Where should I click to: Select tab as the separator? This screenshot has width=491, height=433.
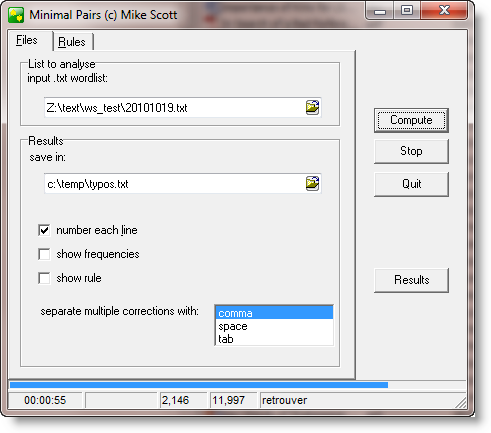[274, 339]
